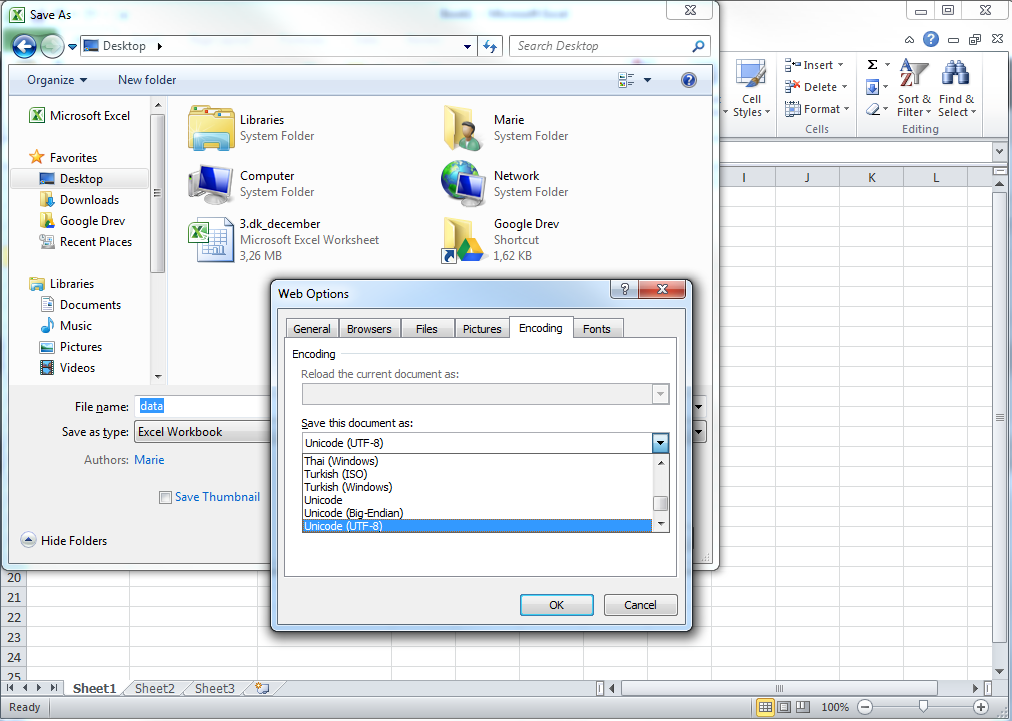The width and height of the screenshot is (1012, 721).
Task: Open the address bar history dropdown
Action: click(467, 46)
